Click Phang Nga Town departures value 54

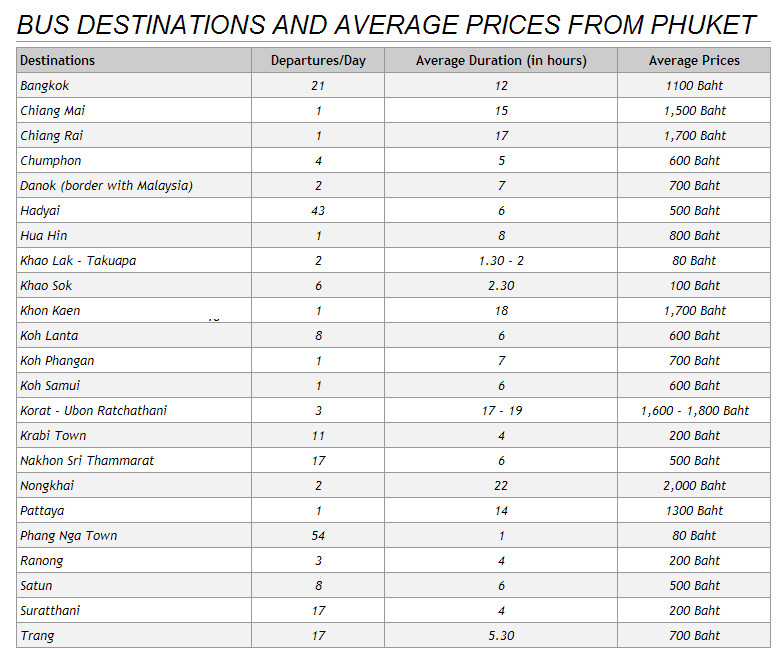318,535
